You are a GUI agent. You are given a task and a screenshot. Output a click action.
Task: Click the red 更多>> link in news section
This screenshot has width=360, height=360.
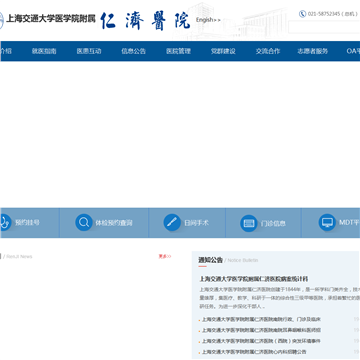coord(165,256)
